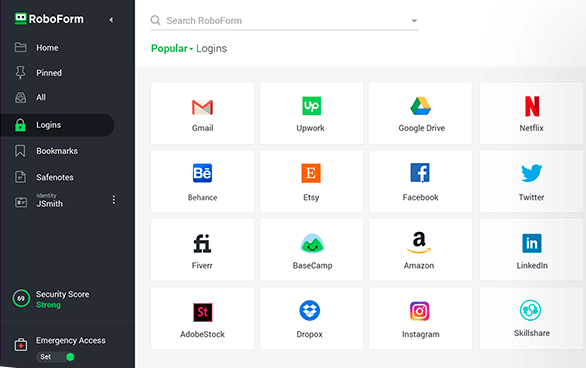
Task: Open the Skillshare login icon
Action: coord(530,310)
